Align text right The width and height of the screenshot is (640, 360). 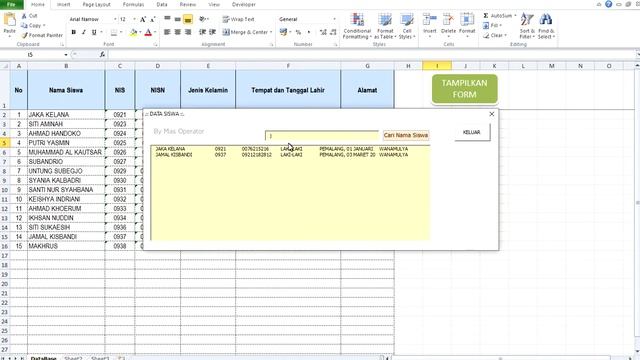188,32
